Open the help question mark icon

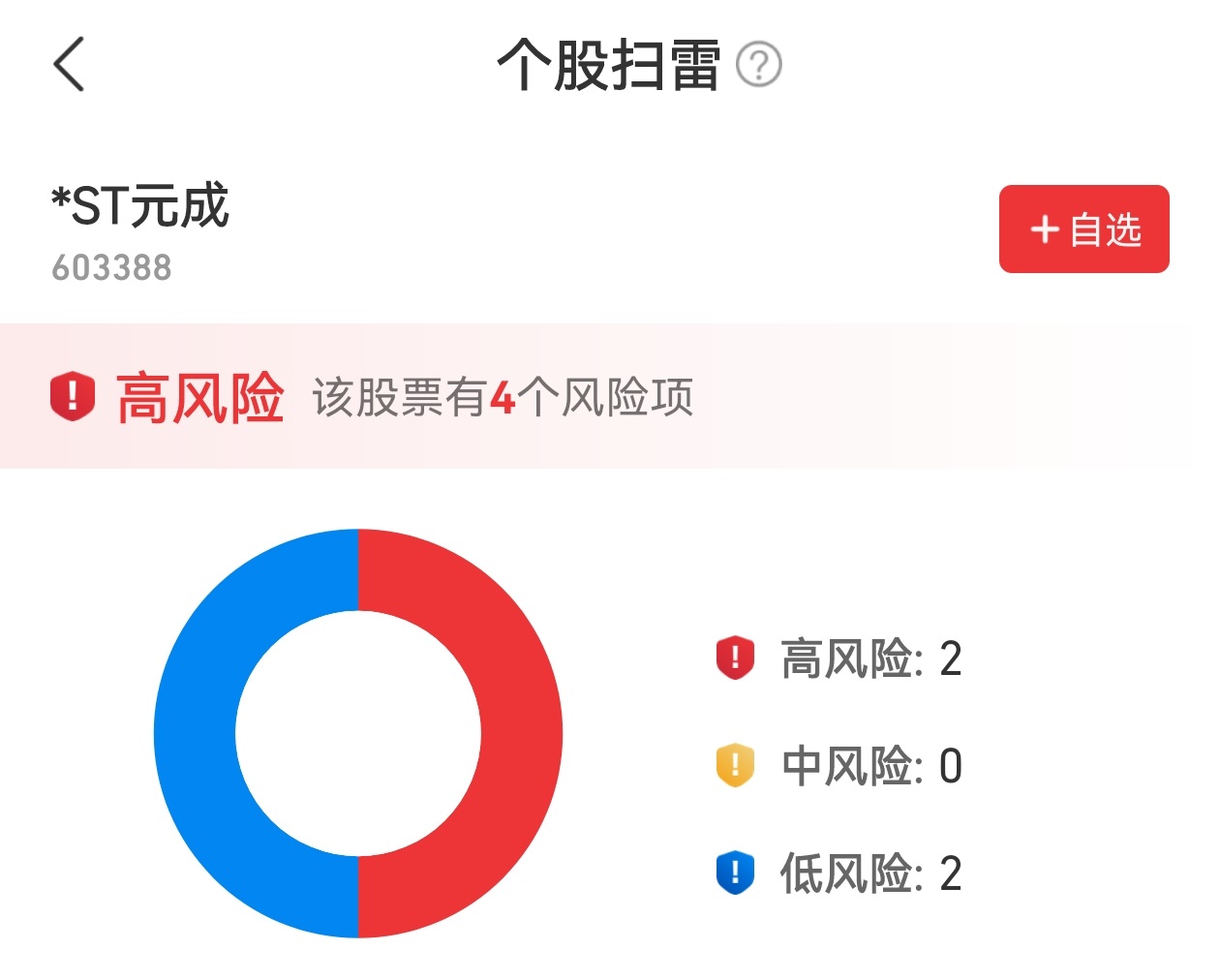[758, 65]
